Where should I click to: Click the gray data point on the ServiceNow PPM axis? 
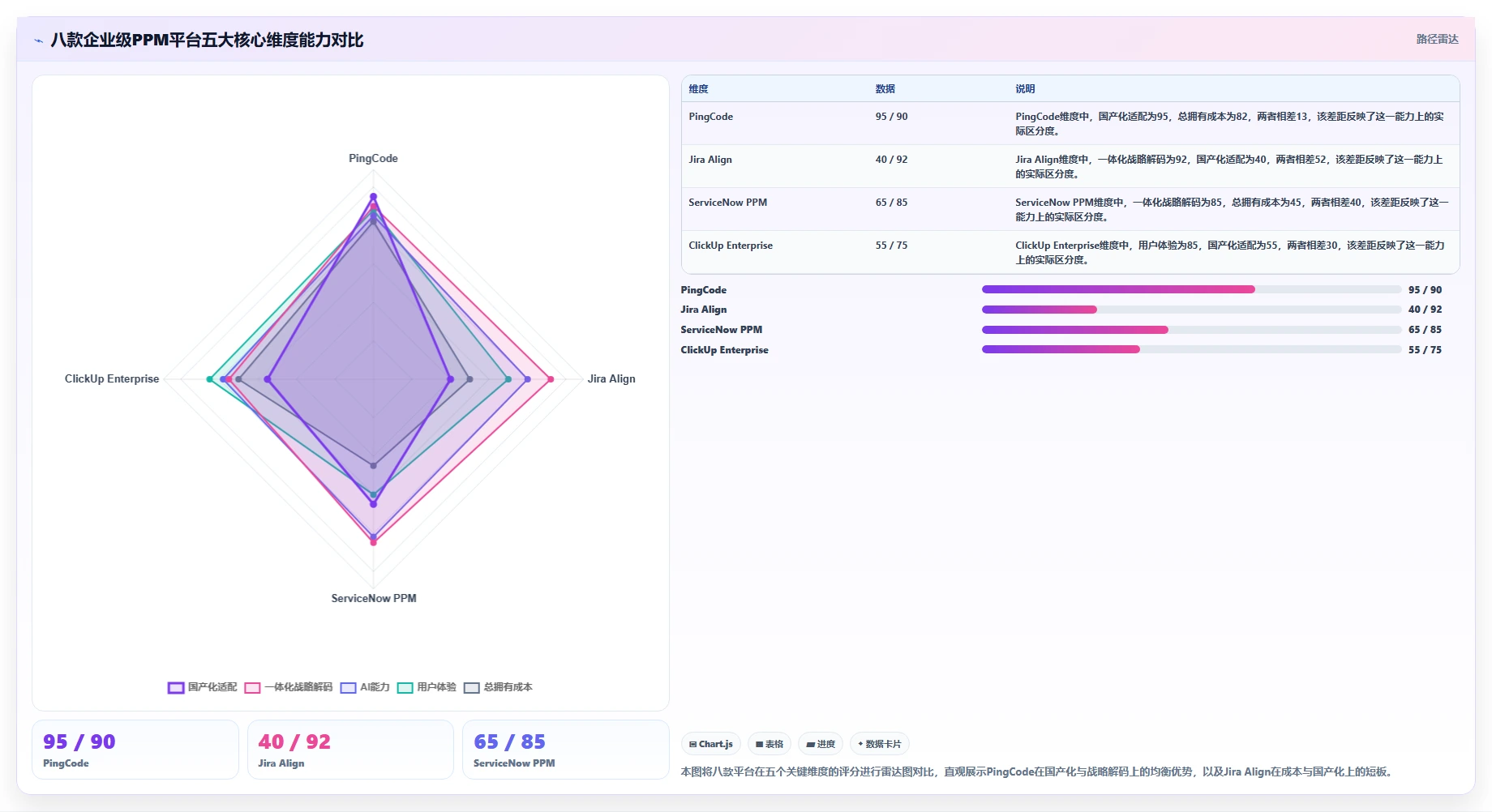coord(373,465)
